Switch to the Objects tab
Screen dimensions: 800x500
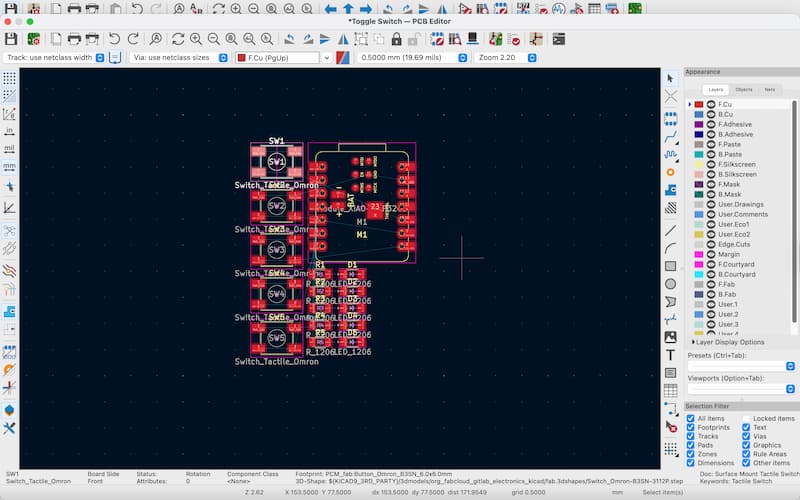point(742,89)
